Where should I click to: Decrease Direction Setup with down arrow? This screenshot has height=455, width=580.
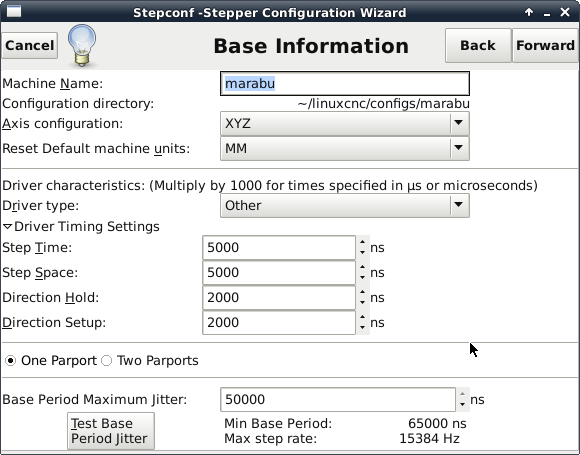coord(362,328)
